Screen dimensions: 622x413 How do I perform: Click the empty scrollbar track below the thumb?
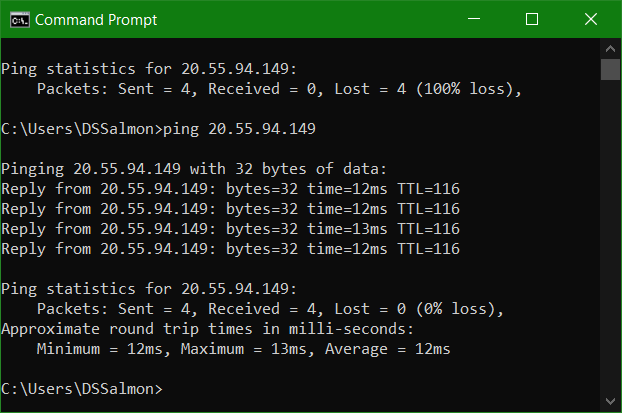click(x=610, y=236)
